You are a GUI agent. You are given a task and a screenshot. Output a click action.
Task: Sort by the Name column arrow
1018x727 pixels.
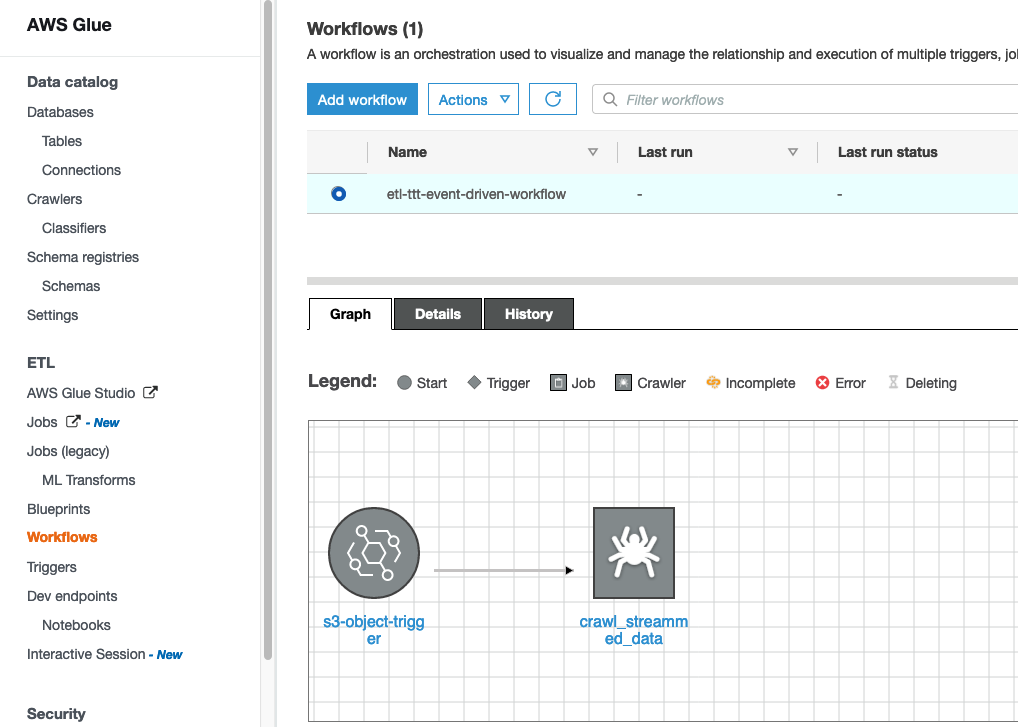593,152
